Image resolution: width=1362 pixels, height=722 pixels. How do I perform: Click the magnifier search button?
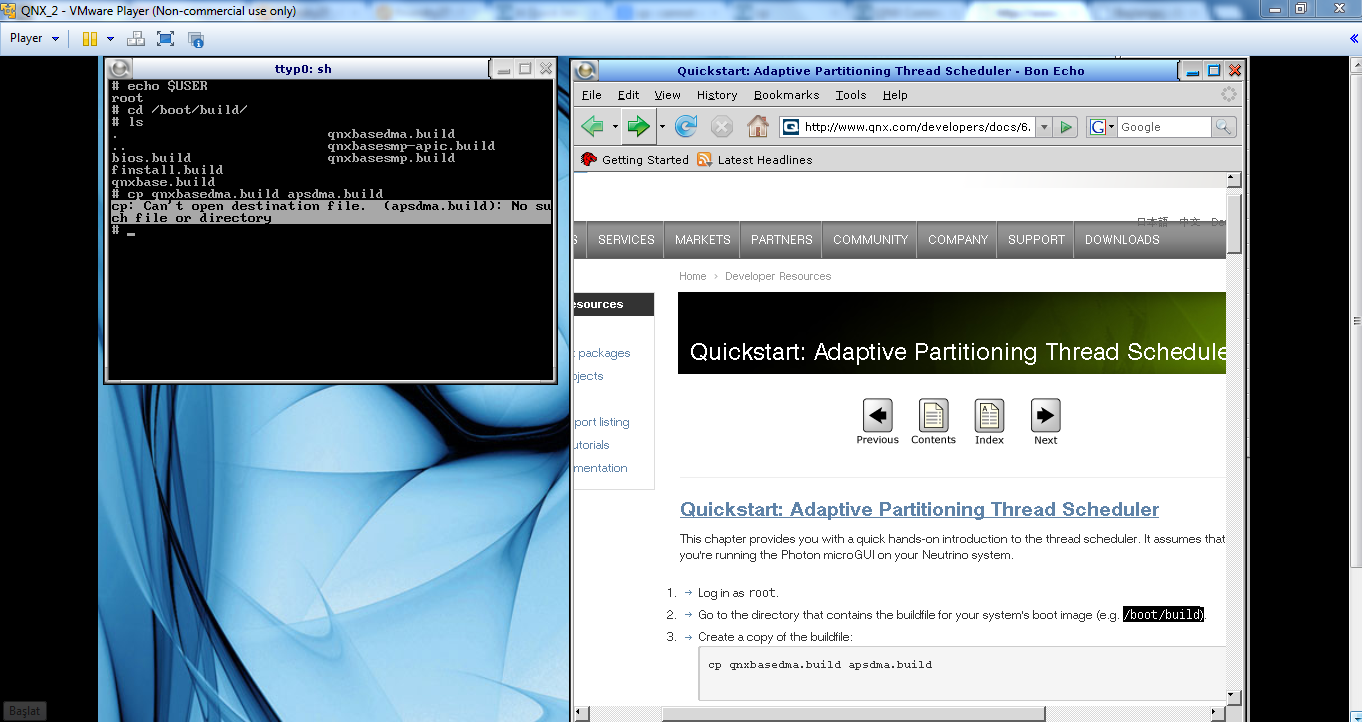pyautogui.click(x=1224, y=127)
